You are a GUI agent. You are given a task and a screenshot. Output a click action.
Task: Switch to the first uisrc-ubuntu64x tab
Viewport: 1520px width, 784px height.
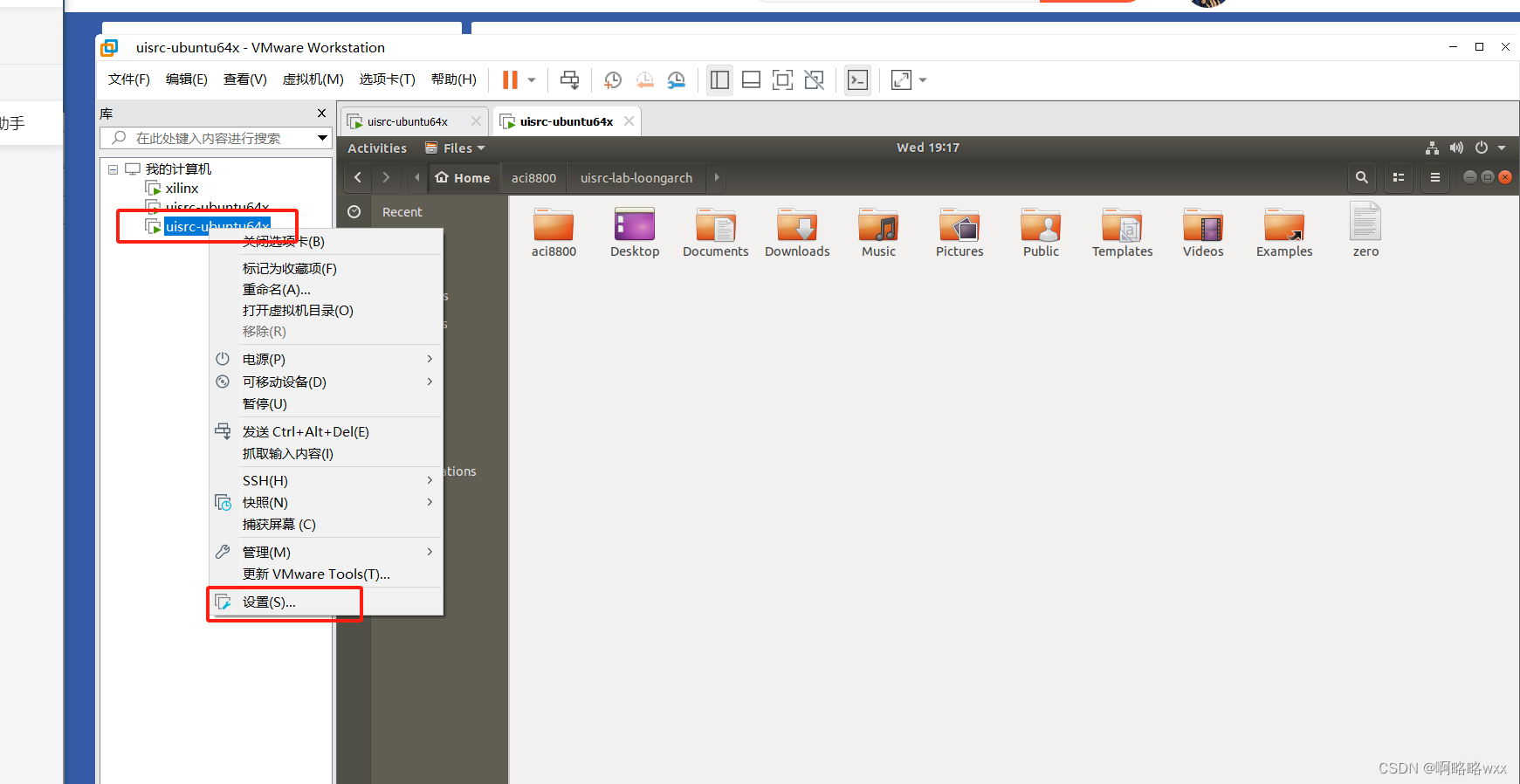coord(407,121)
